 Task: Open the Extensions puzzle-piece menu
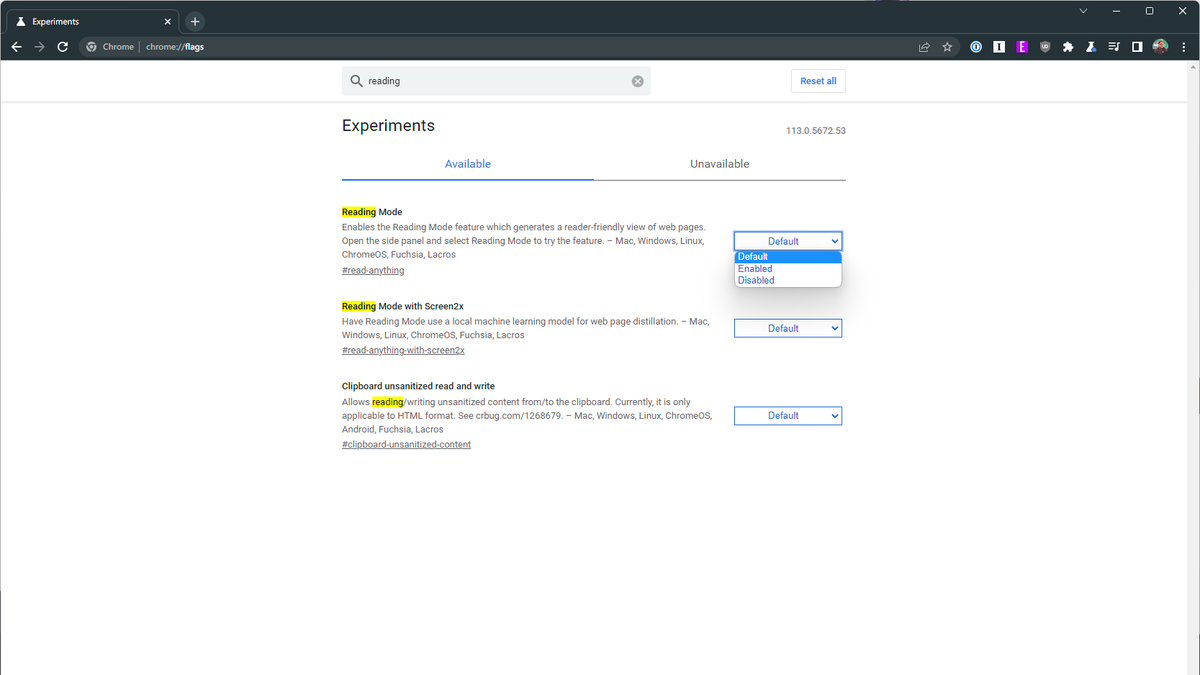[x=1068, y=46]
